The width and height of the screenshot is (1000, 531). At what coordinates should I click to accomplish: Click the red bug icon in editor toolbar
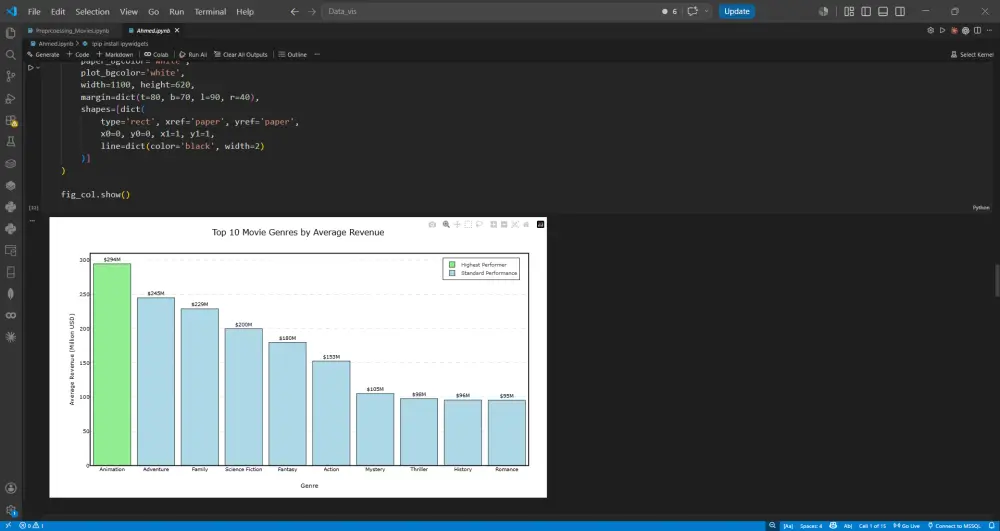coord(955,30)
